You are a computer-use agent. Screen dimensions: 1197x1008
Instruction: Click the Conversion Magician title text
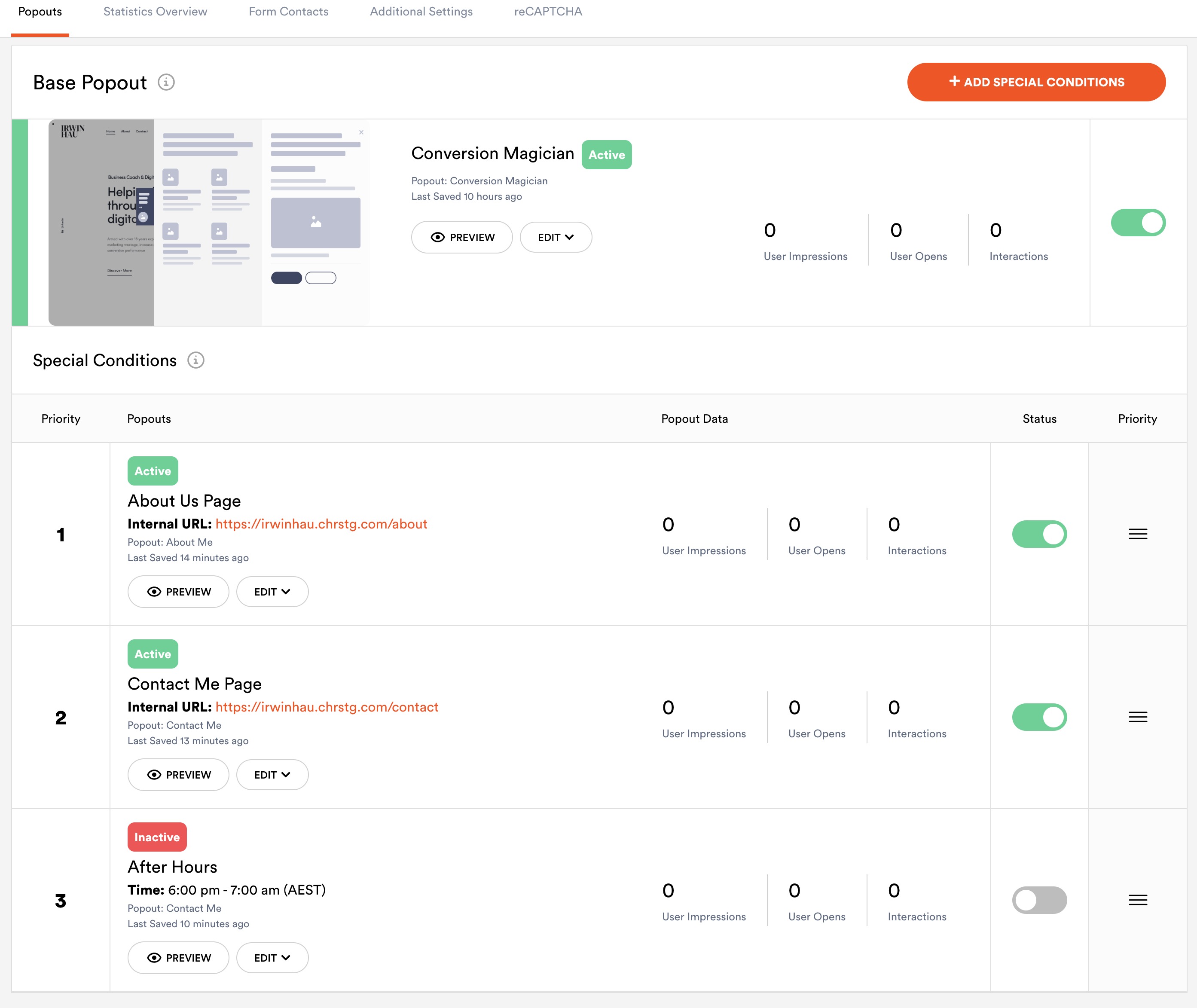pos(492,154)
